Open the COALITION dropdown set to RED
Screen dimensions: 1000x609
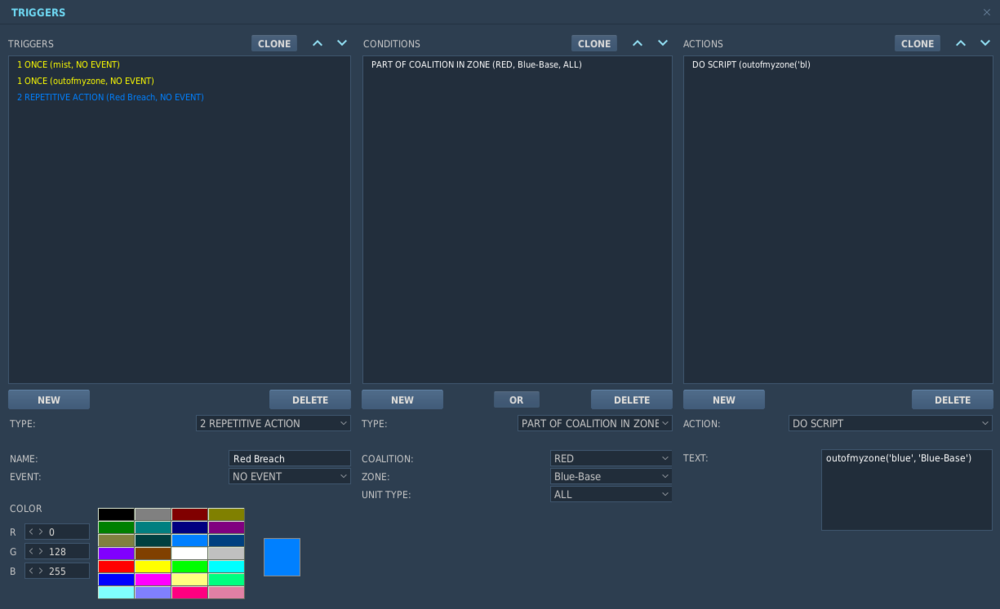pyautogui.click(x=611, y=459)
